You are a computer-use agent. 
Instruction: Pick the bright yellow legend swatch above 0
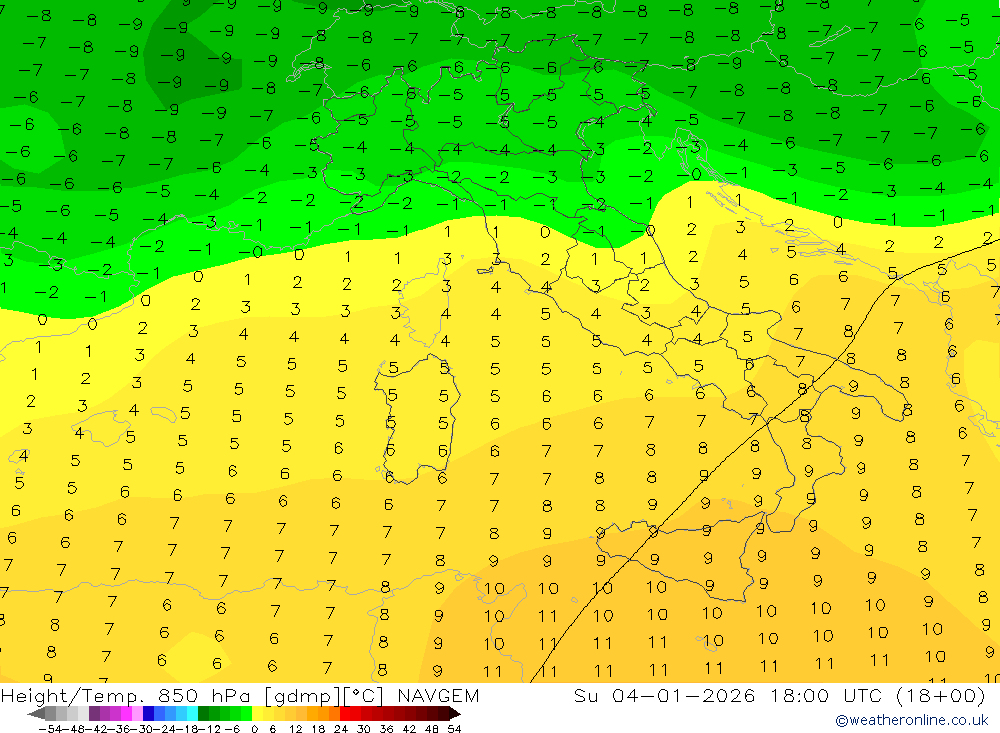coord(257,713)
